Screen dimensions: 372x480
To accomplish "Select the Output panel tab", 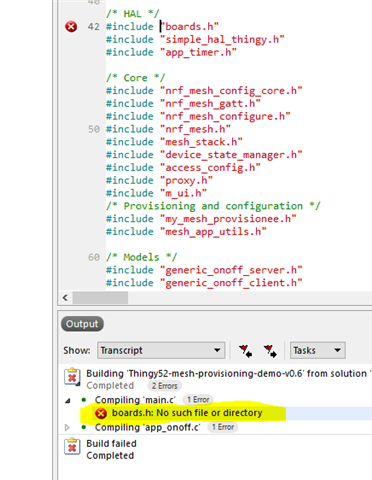I will (82, 324).
